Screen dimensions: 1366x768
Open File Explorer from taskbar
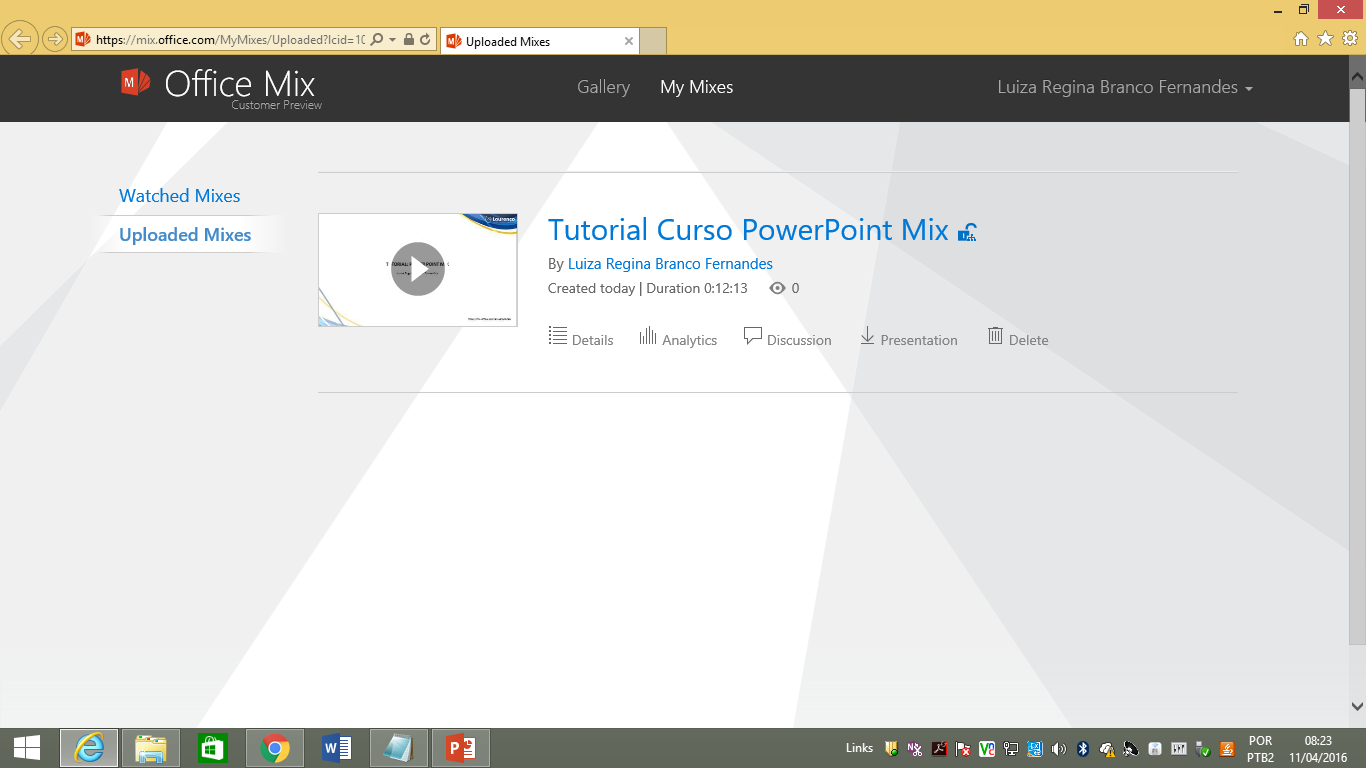151,748
